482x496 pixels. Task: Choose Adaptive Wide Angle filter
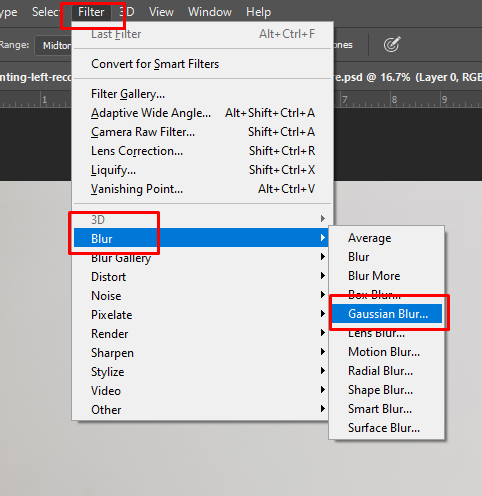[x=202, y=113]
